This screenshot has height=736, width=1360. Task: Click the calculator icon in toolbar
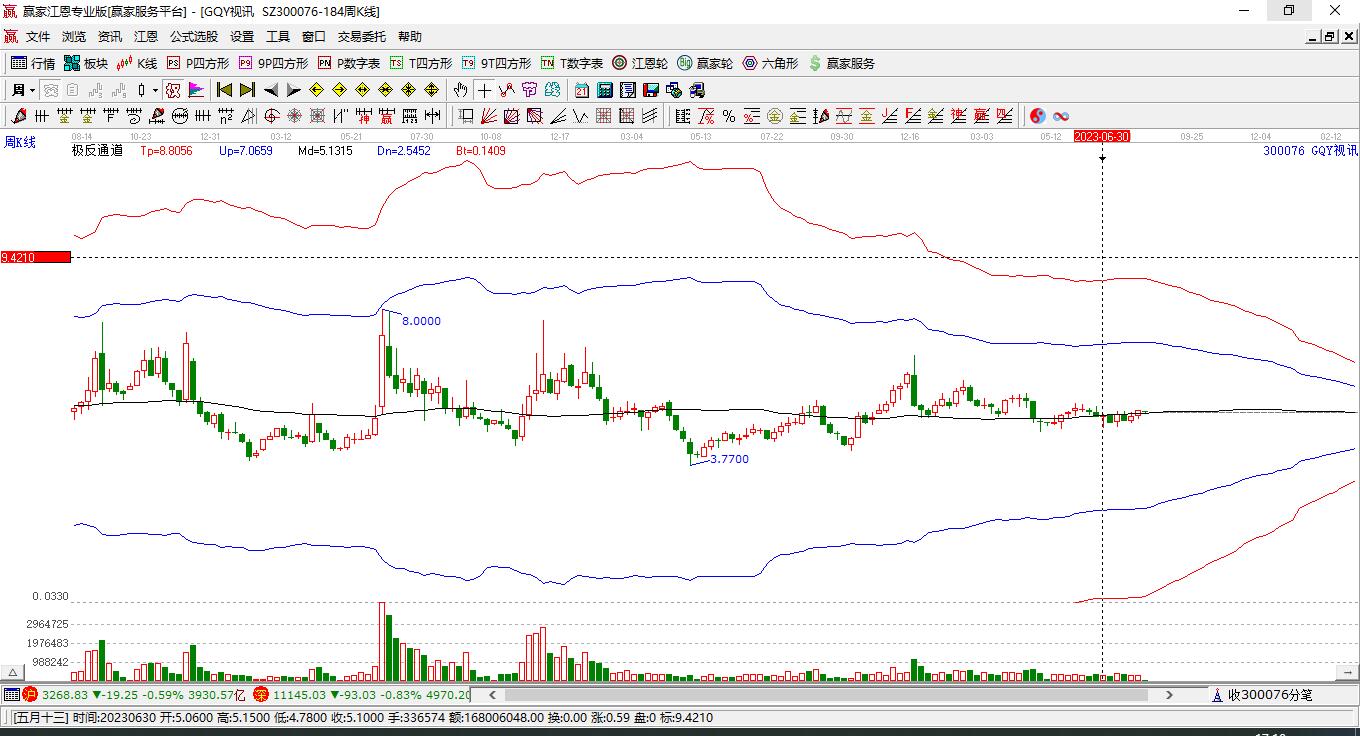pos(604,90)
